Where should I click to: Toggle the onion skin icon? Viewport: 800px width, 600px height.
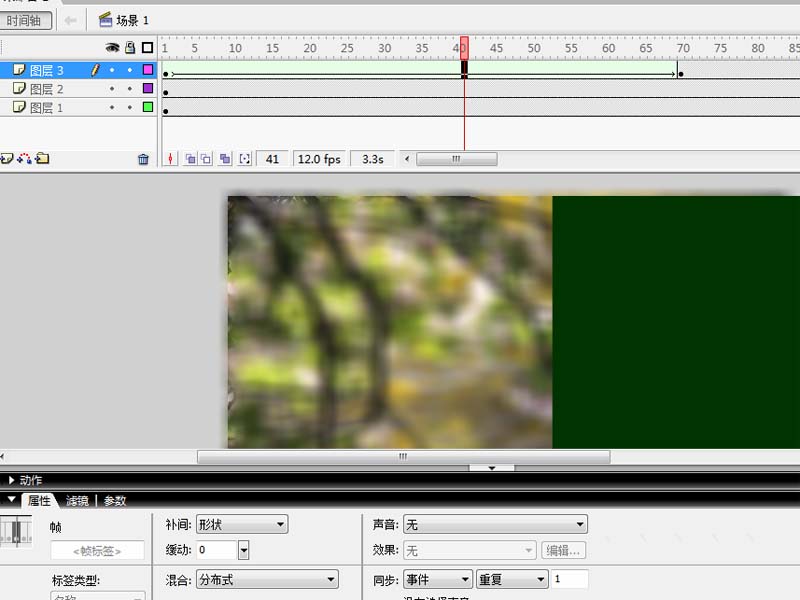pyautogui.click(x=190, y=159)
